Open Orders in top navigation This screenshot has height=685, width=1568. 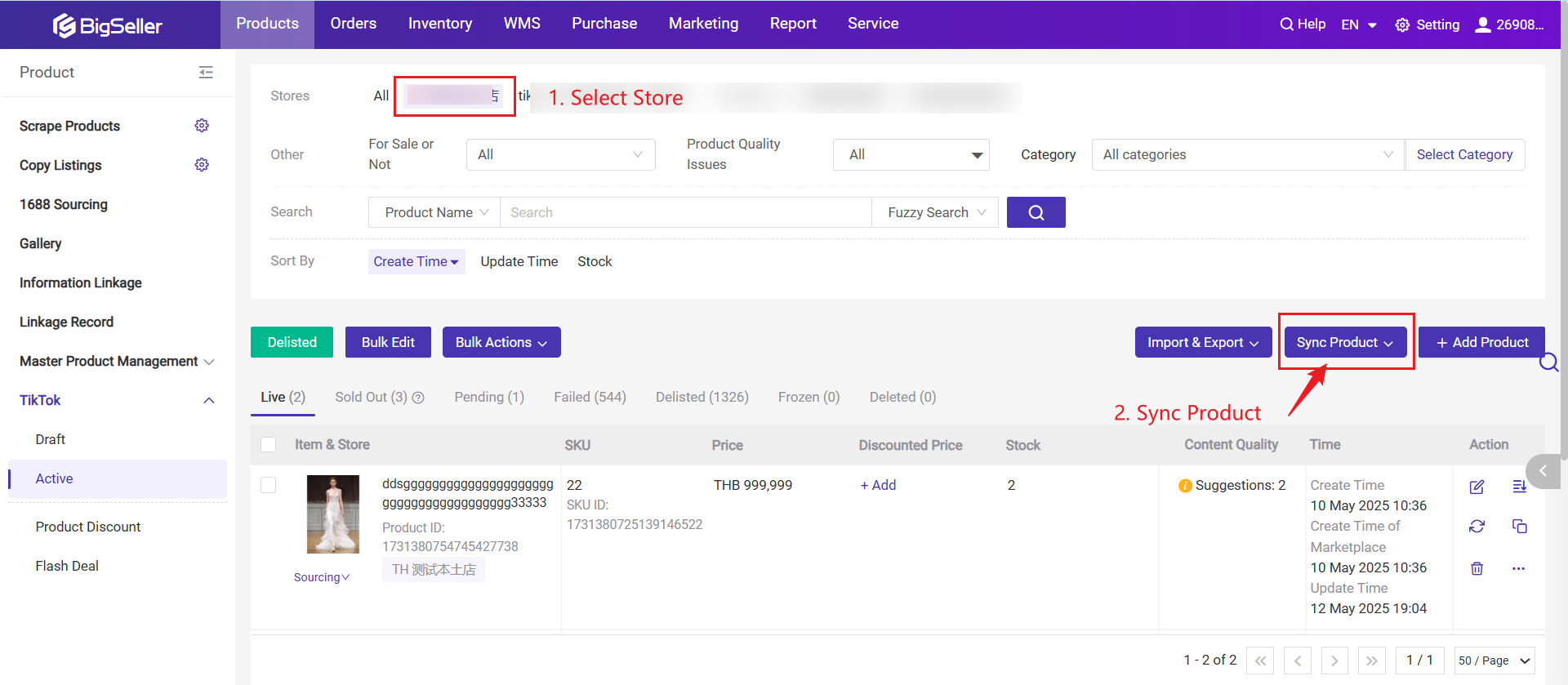[x=354, y=24]
